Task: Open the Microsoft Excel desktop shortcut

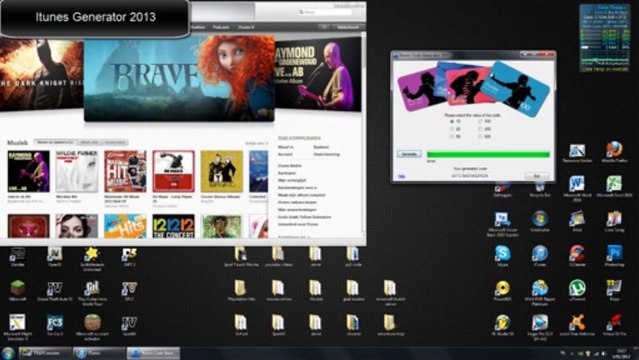Action: pos(614,186)
